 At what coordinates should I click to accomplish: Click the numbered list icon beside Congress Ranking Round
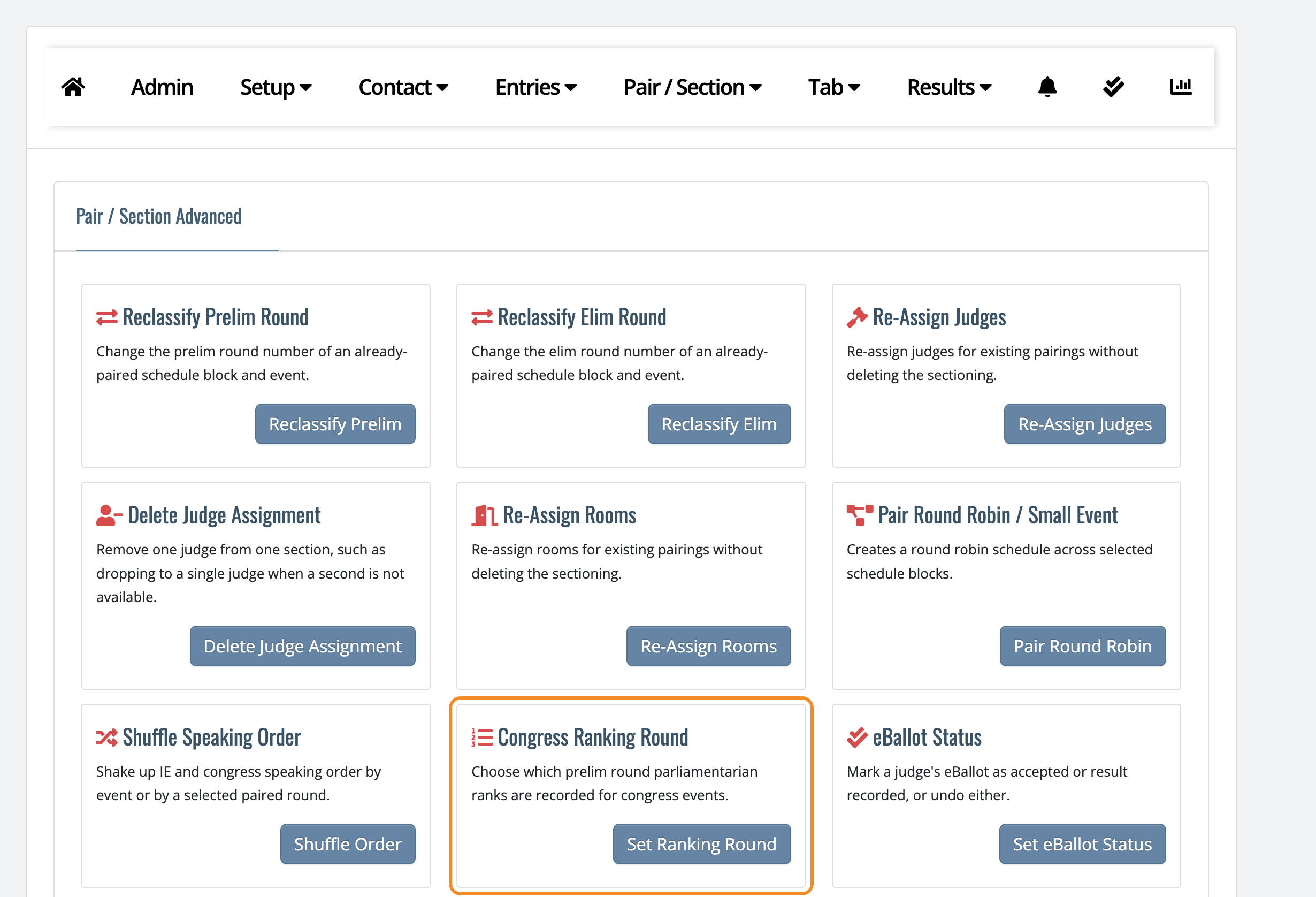pos(482,737)
